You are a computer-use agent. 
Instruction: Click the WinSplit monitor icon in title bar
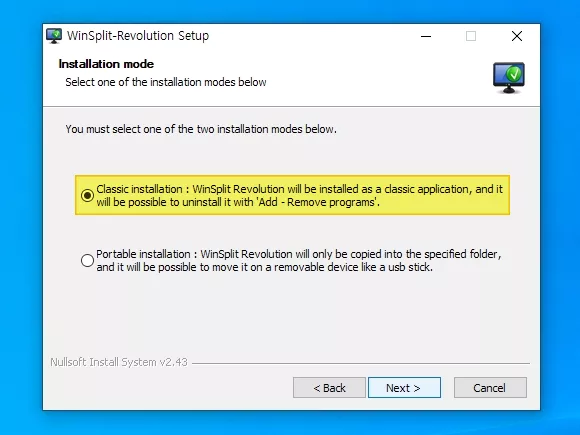click(54, 36)
